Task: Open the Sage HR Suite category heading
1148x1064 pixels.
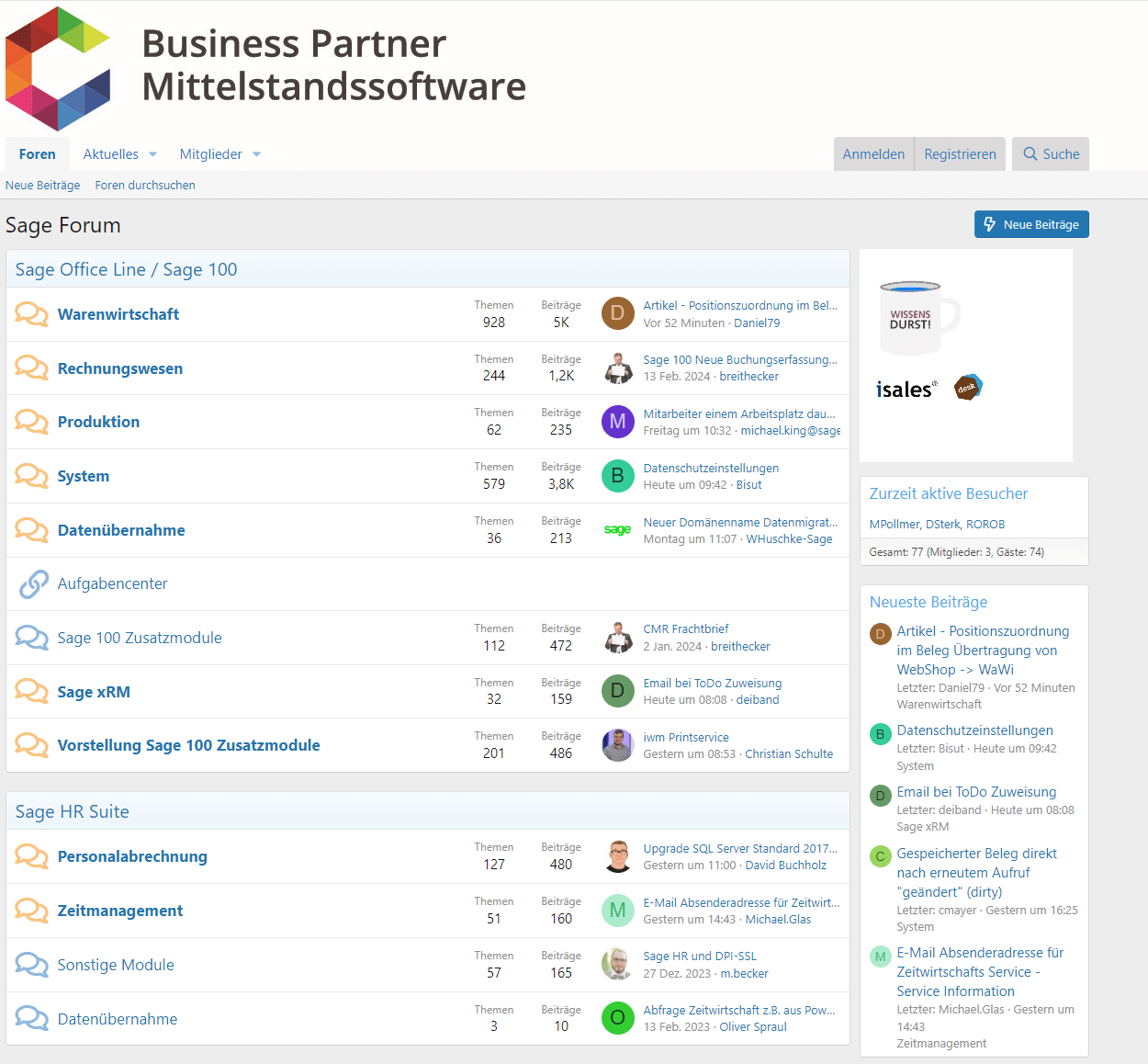Action: 73,811
